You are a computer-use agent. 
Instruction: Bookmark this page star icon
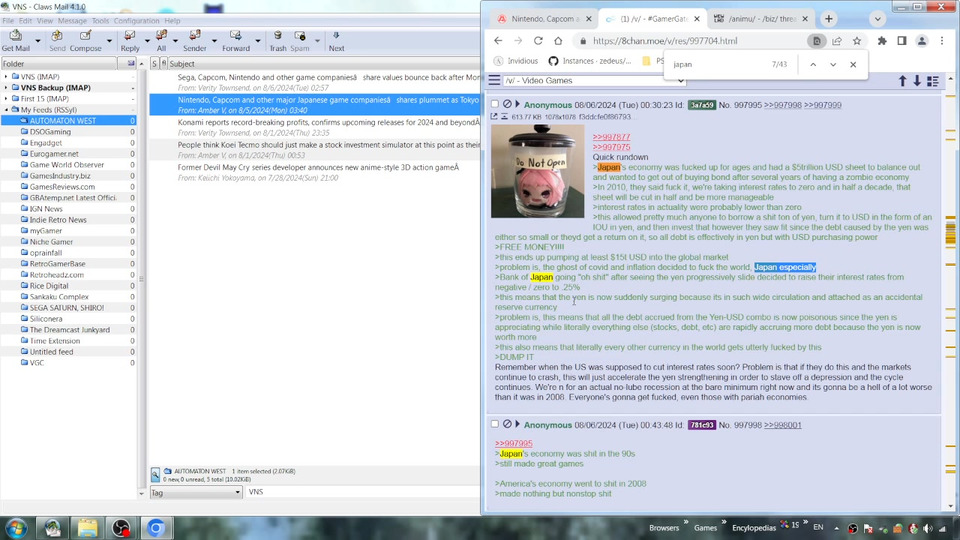(x=857, y=41)
